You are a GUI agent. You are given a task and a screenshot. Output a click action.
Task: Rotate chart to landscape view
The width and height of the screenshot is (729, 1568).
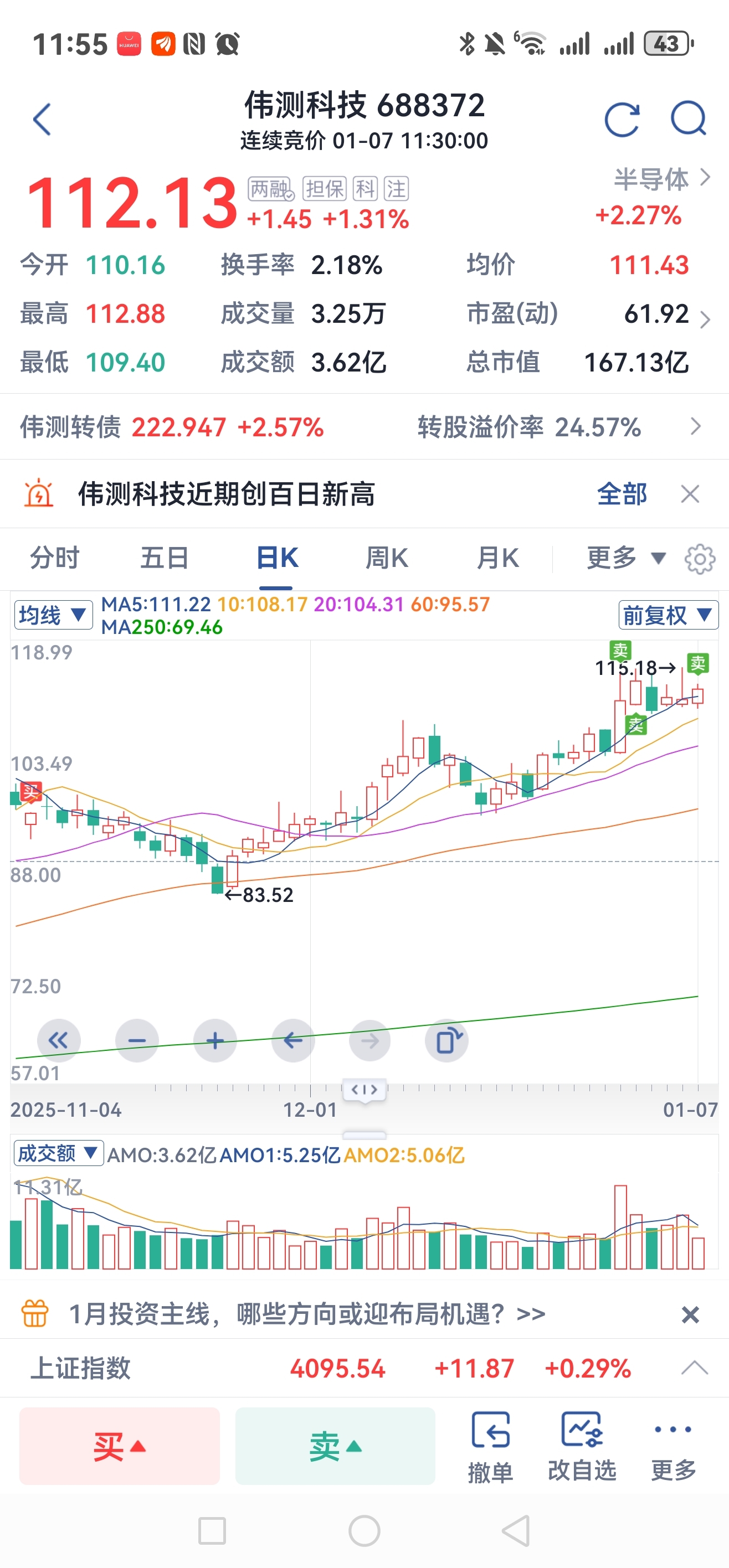[x=447, y=1041]
